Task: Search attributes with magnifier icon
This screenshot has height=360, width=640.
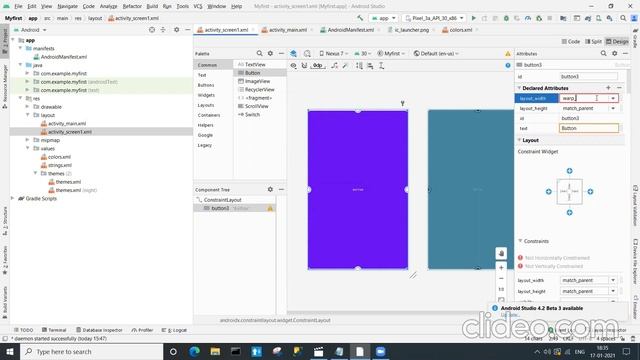Action: click(x=603, y=53)
